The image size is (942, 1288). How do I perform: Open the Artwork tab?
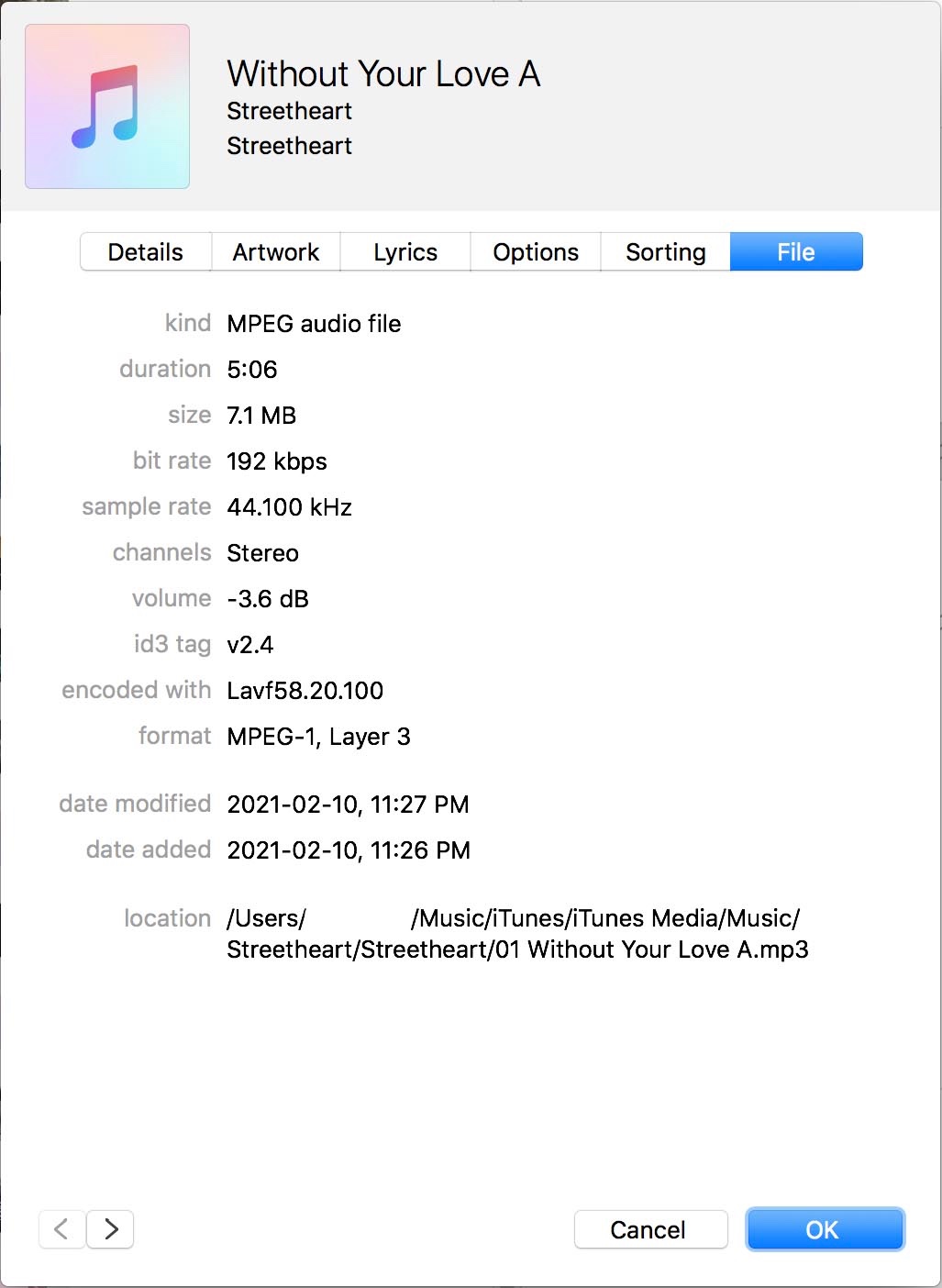(276, 252)
